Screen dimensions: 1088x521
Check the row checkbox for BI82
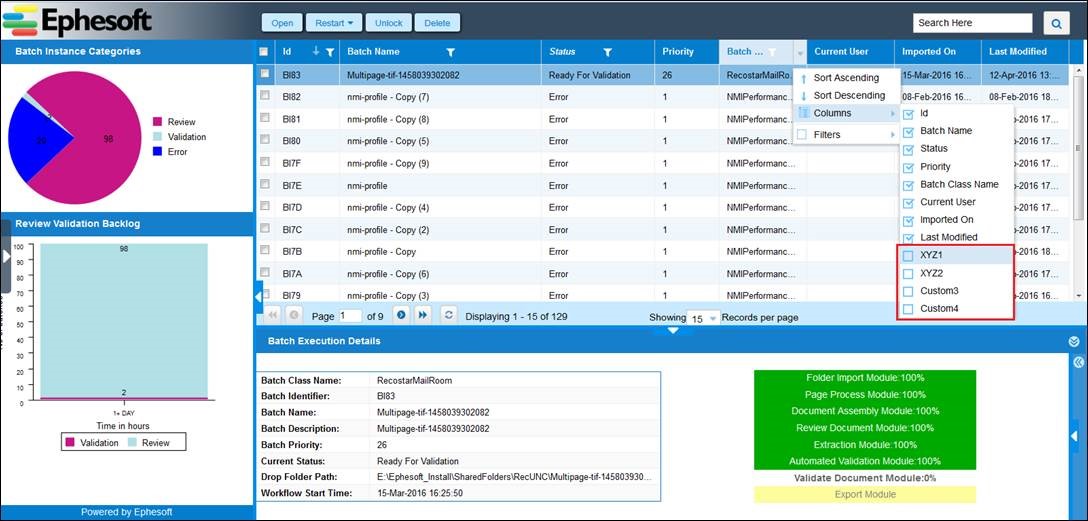click(x=264, y=96)
